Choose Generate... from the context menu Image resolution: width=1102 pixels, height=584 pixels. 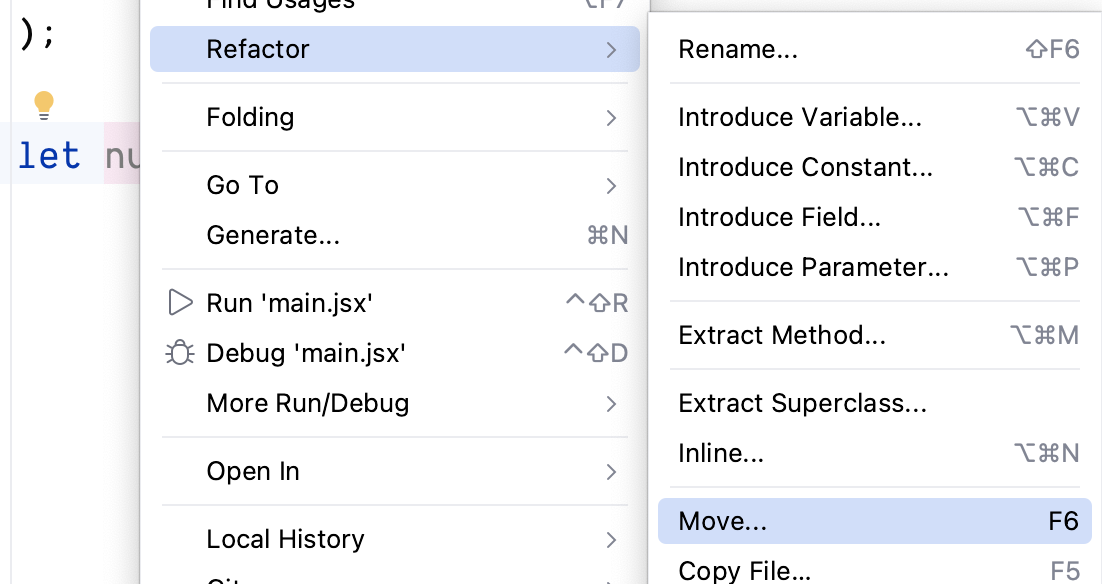pos(273,235)
